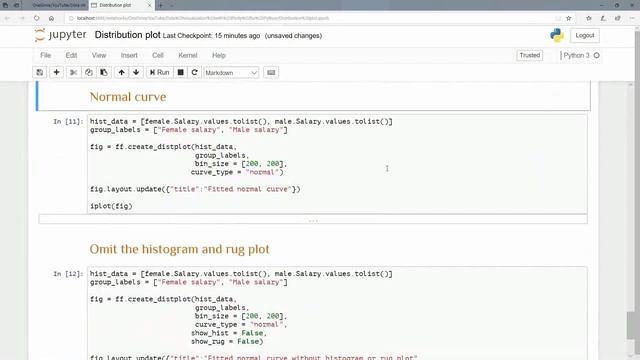Open the Edit menu
Viewport: 640px width, 360px height.
pos(71,55)
